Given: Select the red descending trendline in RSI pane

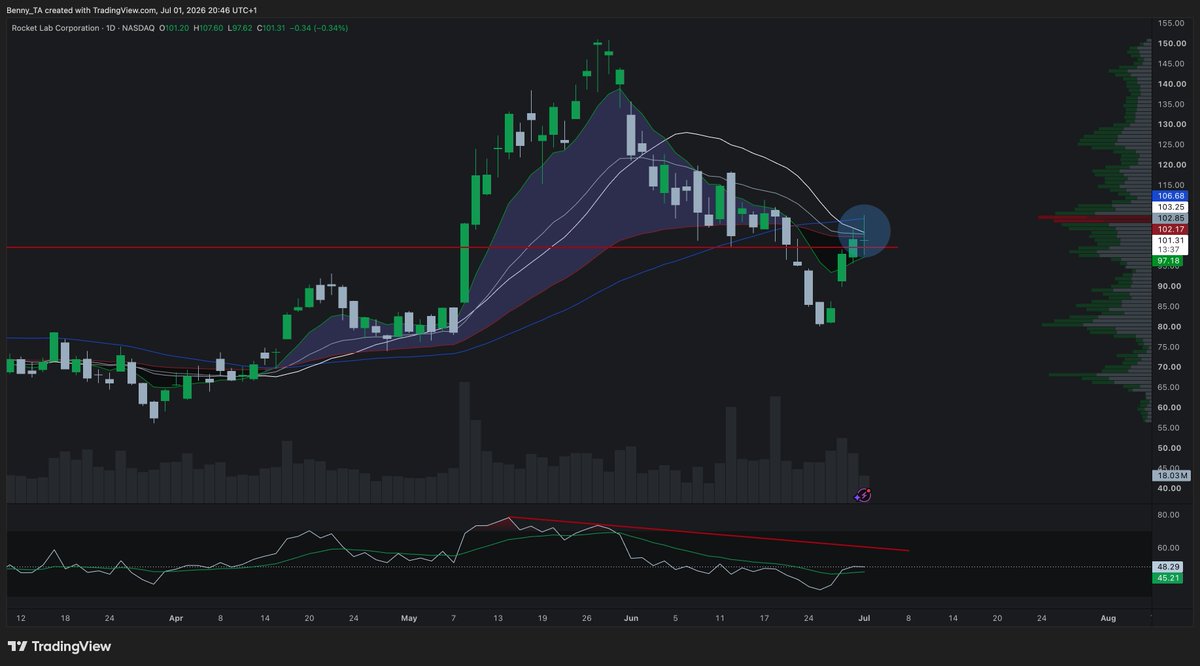Looking at the screenshot, I should 709,534.
